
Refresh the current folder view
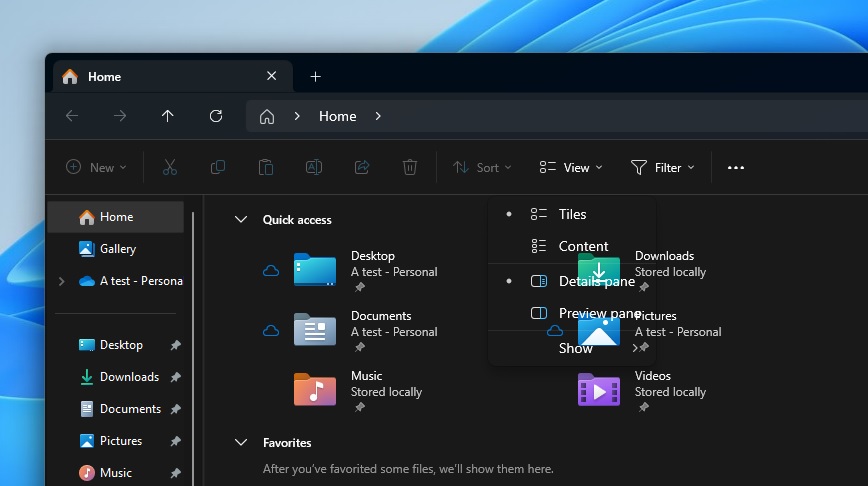216,116
